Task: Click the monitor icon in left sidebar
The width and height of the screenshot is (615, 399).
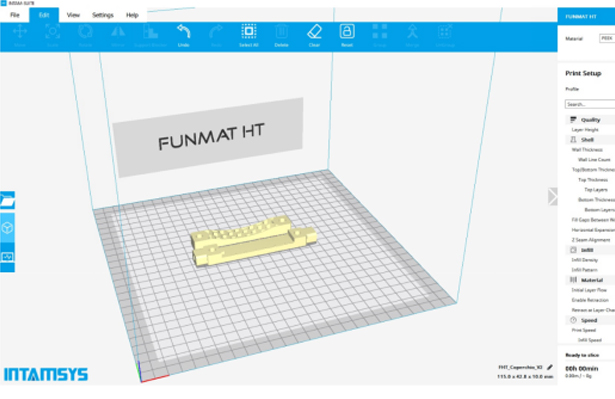Action: 7,257
